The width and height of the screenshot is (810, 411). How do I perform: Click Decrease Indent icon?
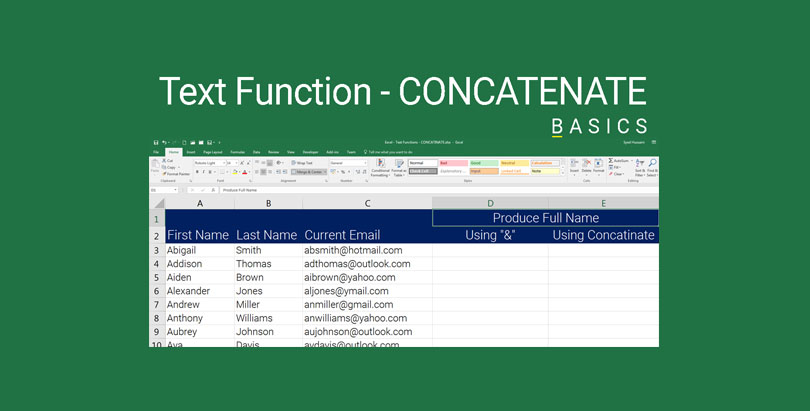[278, 172]
